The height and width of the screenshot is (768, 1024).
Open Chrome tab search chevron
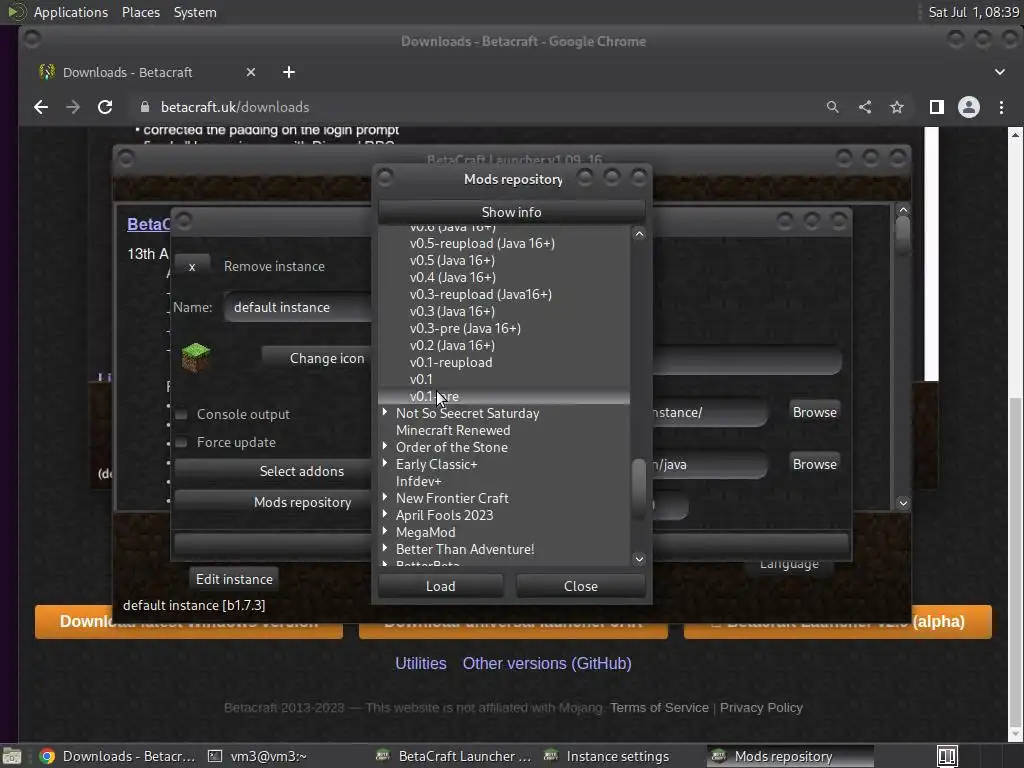click(x=1000, y=72)
